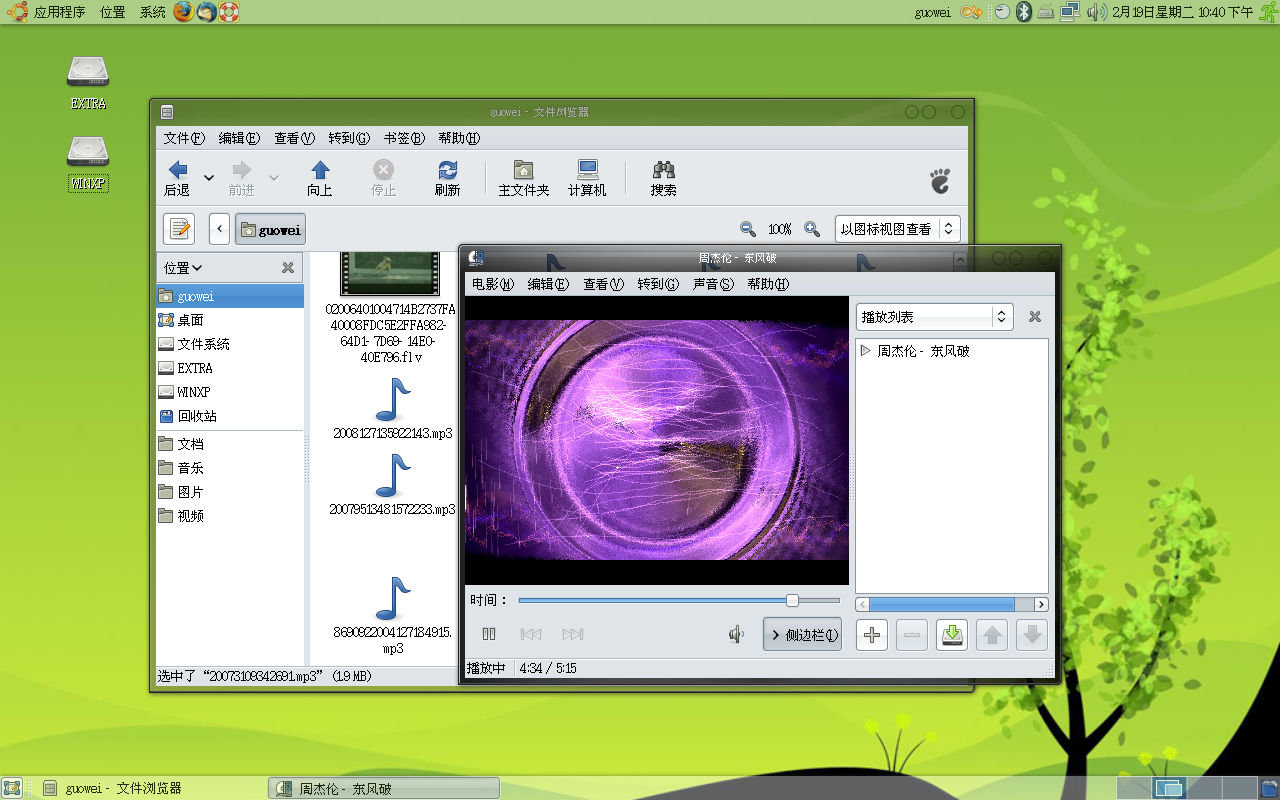Screen dimensions: 1280x800
Task: Open 音乐 bookmark in sidebar
Action: [230, 468]
